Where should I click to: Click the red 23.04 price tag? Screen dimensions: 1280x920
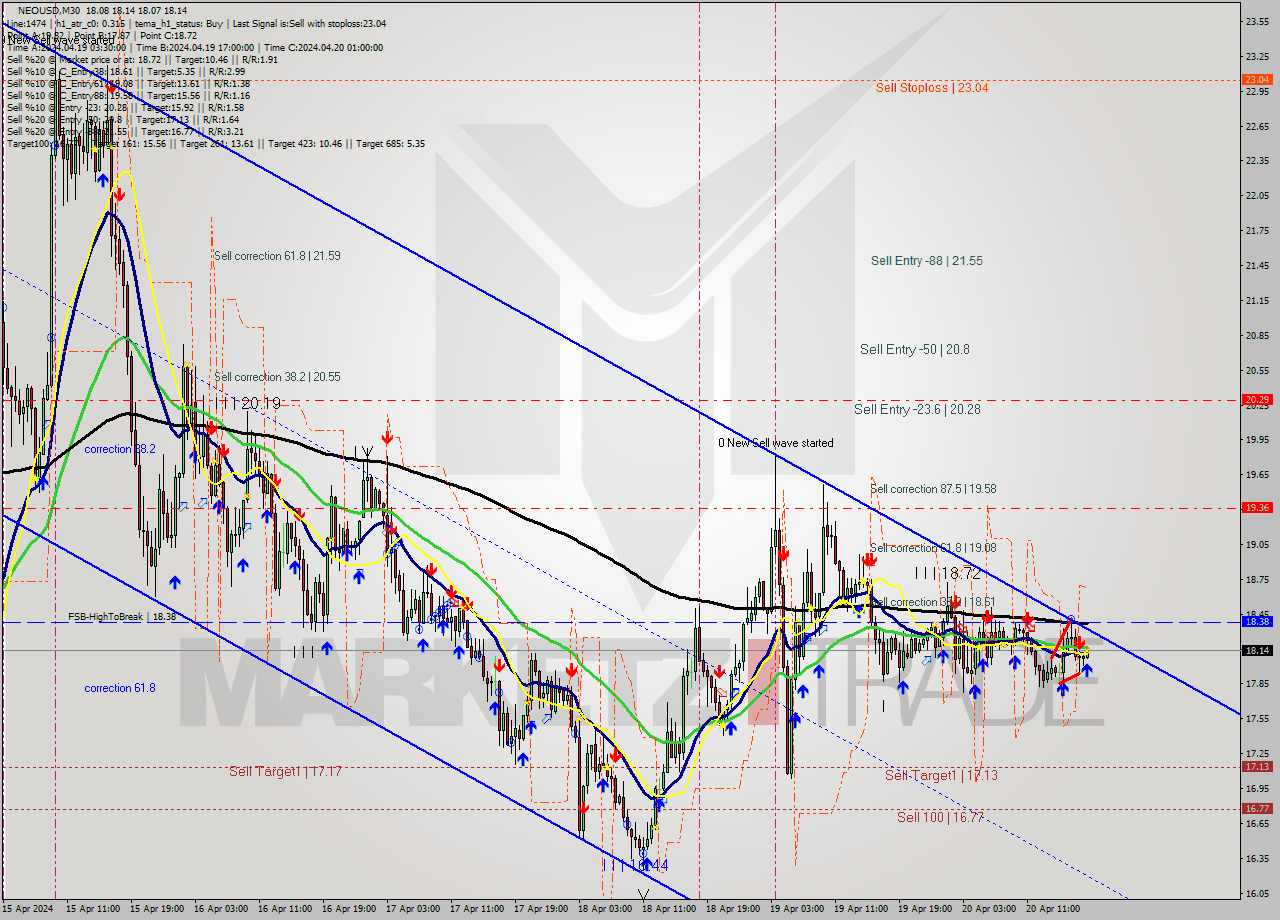click(1257, 79)
